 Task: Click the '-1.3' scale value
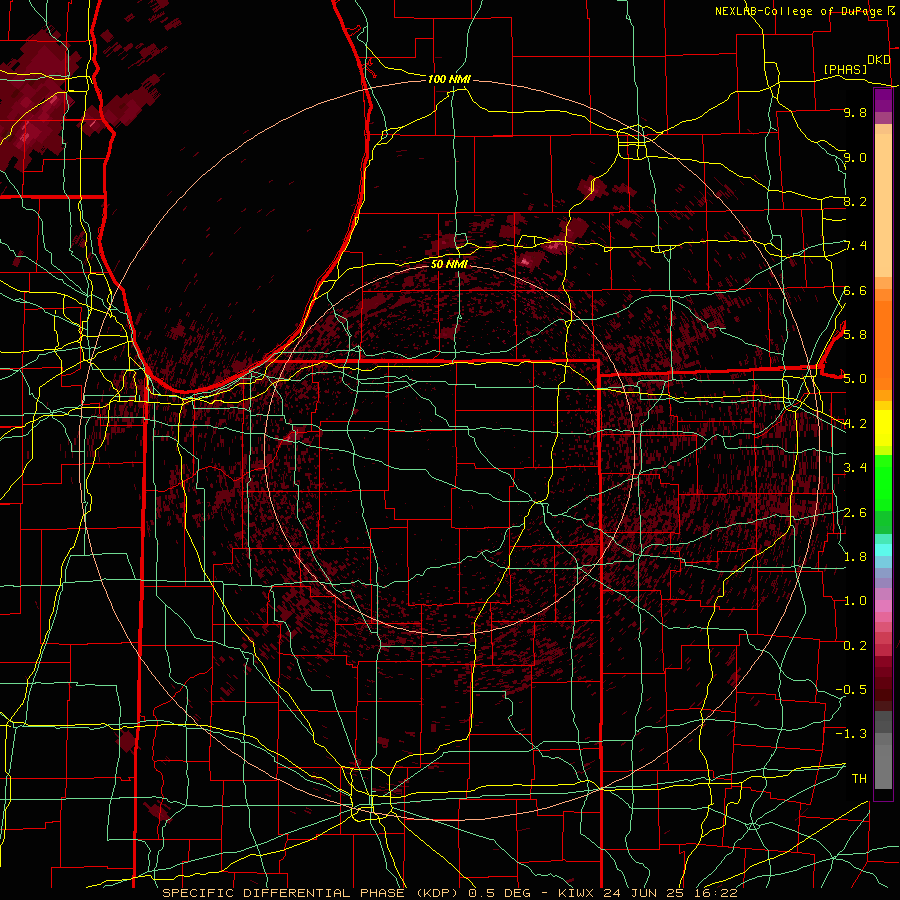(851, 734)
